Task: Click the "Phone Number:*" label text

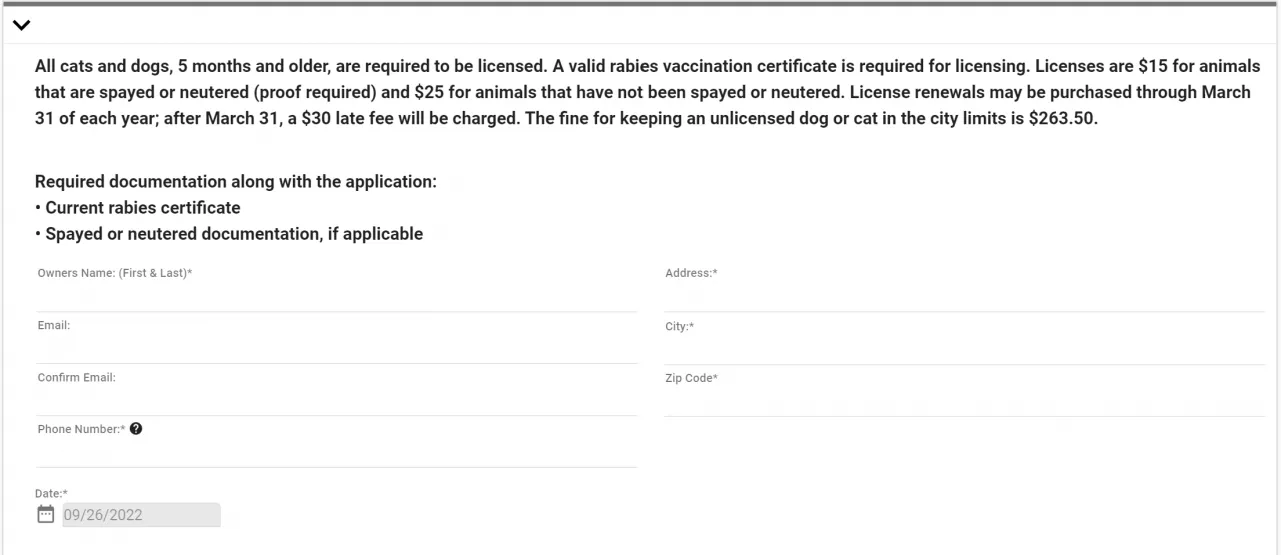Action: click(81, 430)
